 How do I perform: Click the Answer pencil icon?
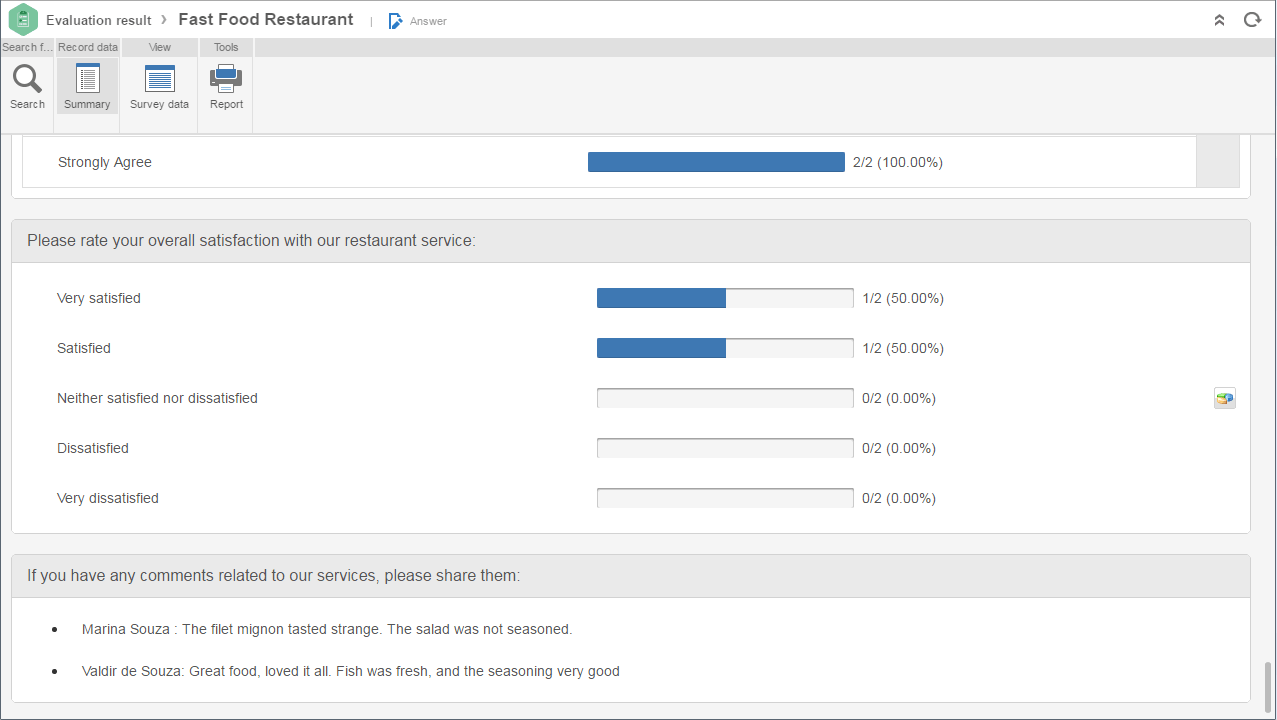click(396, 21)
